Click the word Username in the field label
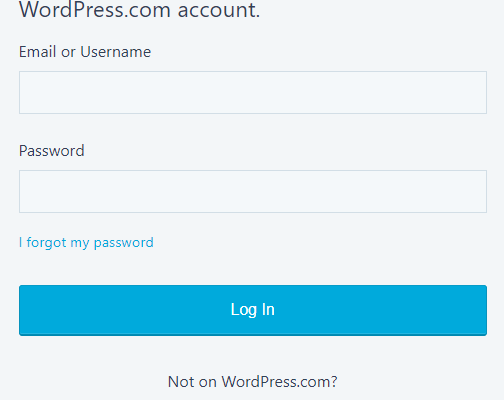504x400 pixels. (x=116, y=52)
